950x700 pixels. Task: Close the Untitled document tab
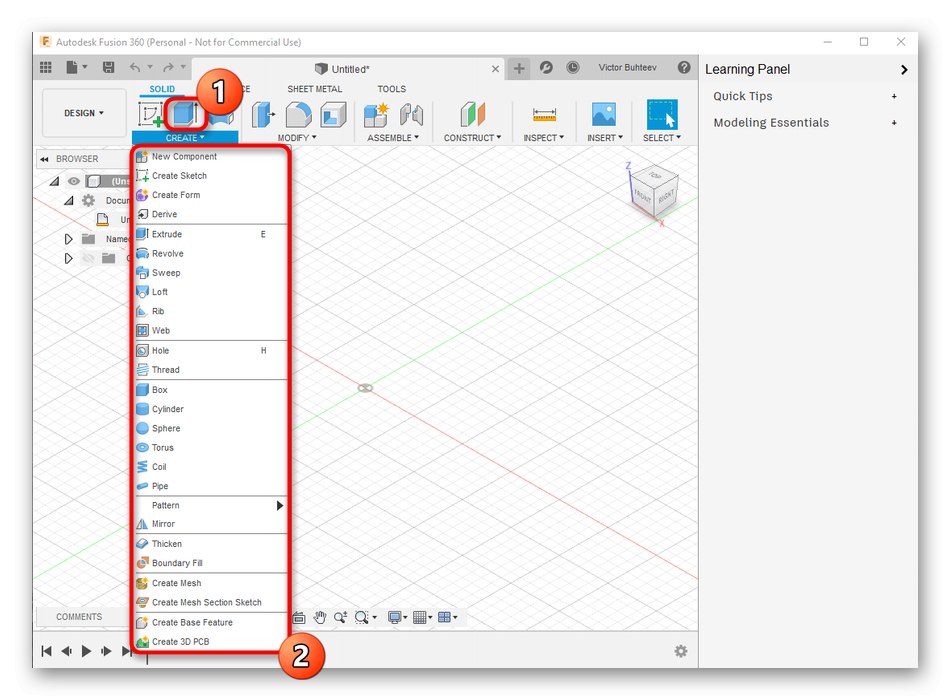(496, 69)
